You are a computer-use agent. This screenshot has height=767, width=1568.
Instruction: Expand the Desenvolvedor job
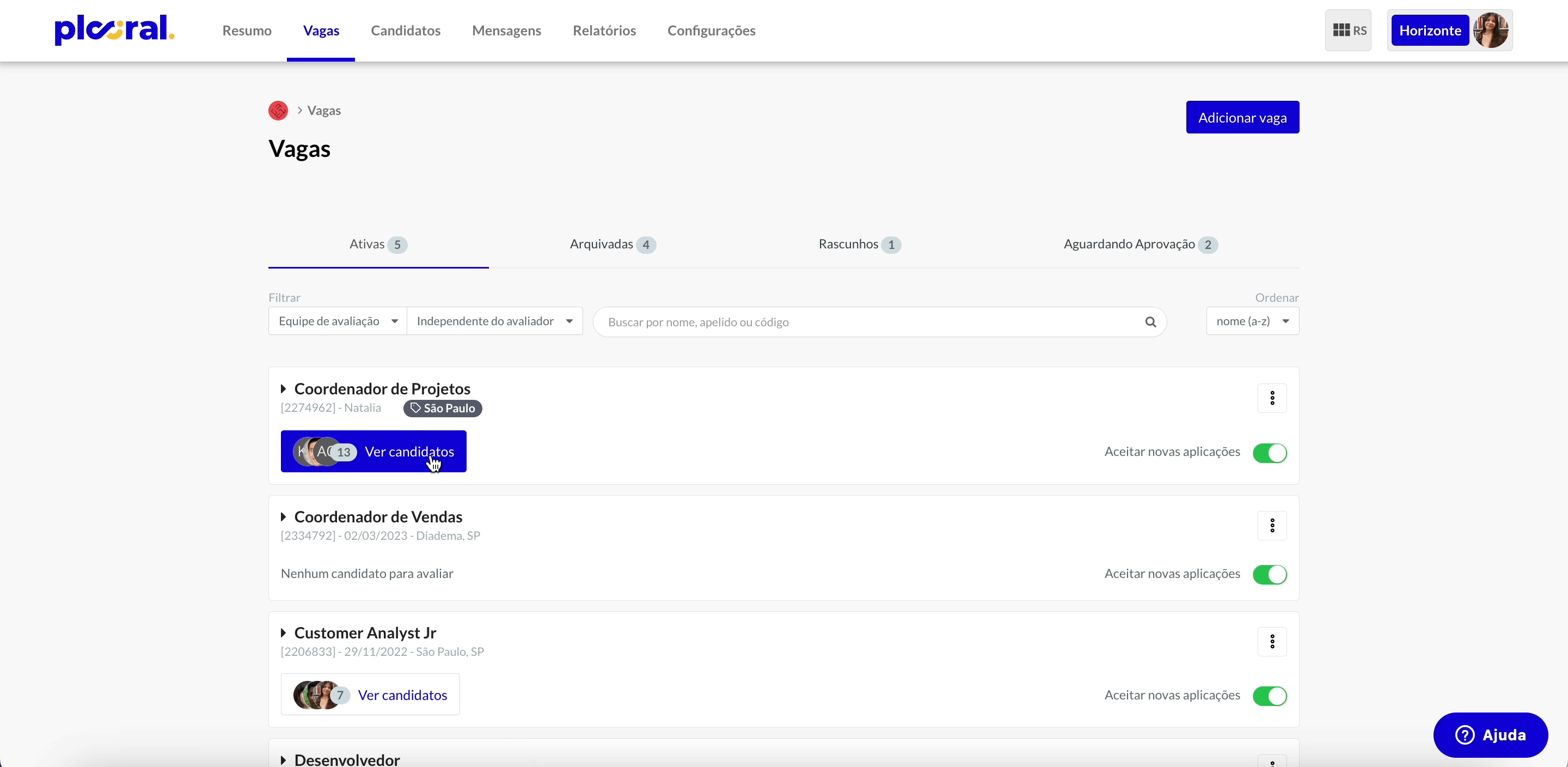284,760
